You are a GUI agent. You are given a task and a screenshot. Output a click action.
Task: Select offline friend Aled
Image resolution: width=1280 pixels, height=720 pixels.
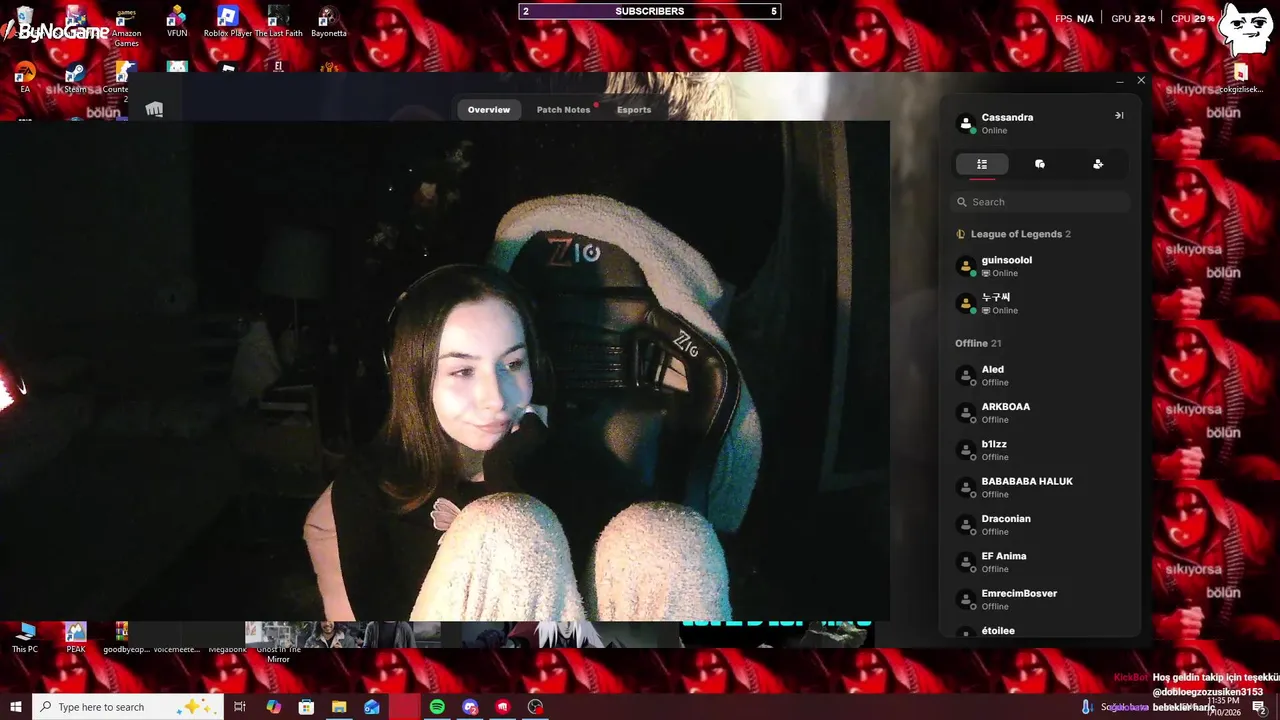coord(1040,375)
